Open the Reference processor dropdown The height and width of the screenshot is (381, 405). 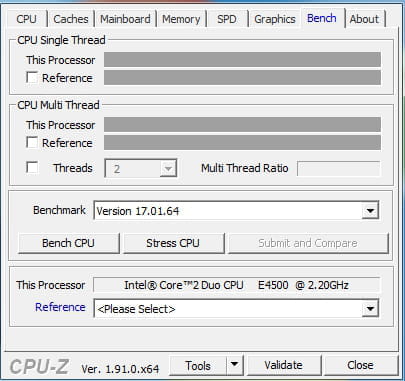pyautogui.click(x=370, y=308)
